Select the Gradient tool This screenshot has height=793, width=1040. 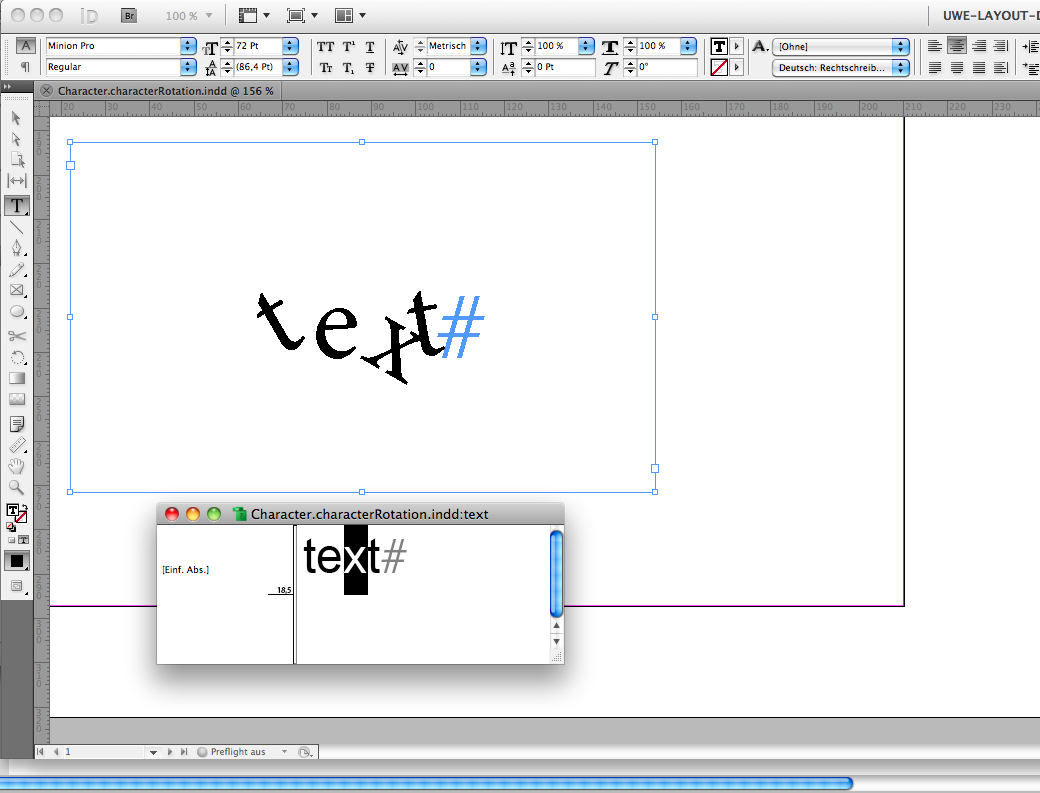click(x=16, y=377)
